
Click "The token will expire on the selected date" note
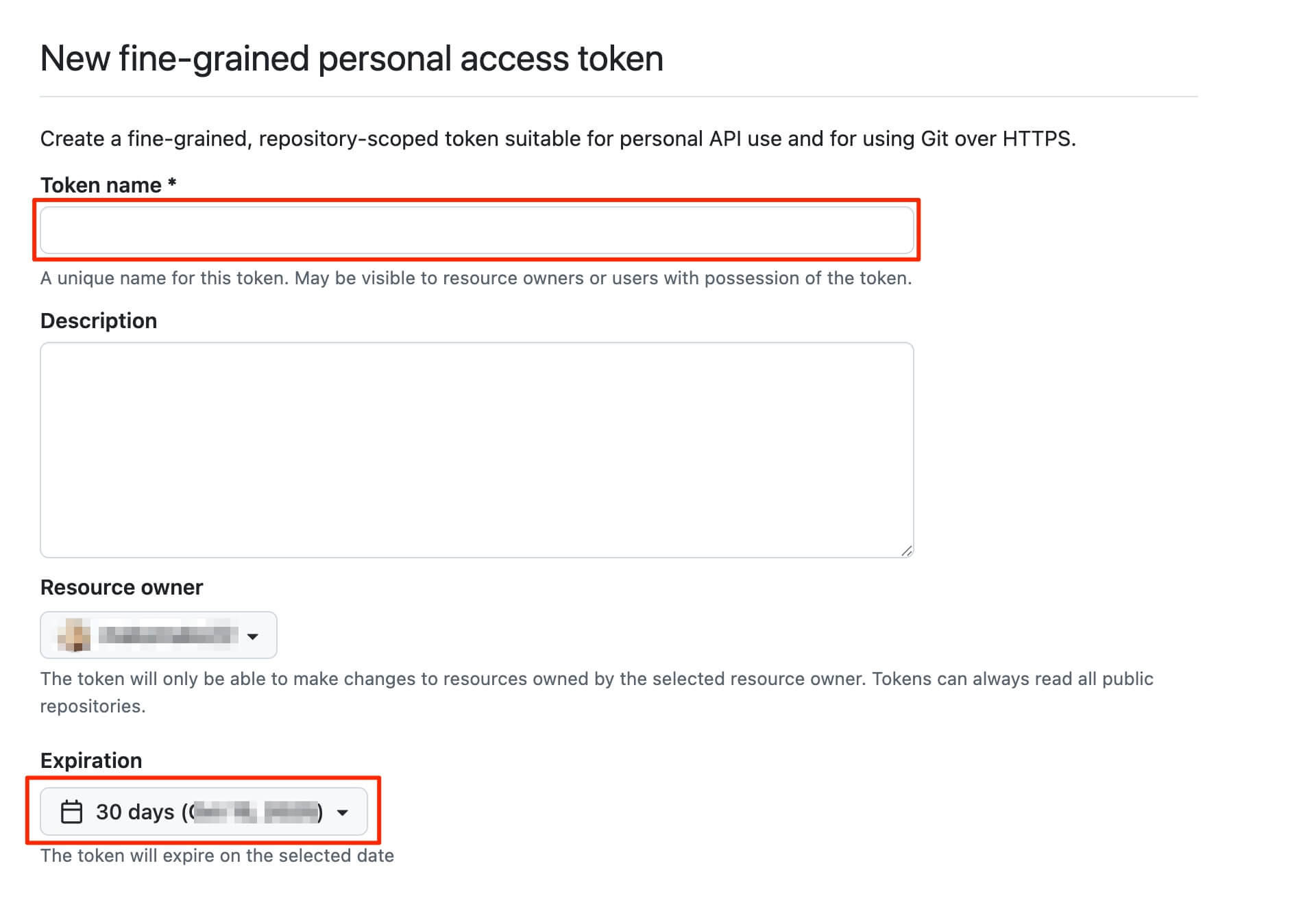point(217,856)
